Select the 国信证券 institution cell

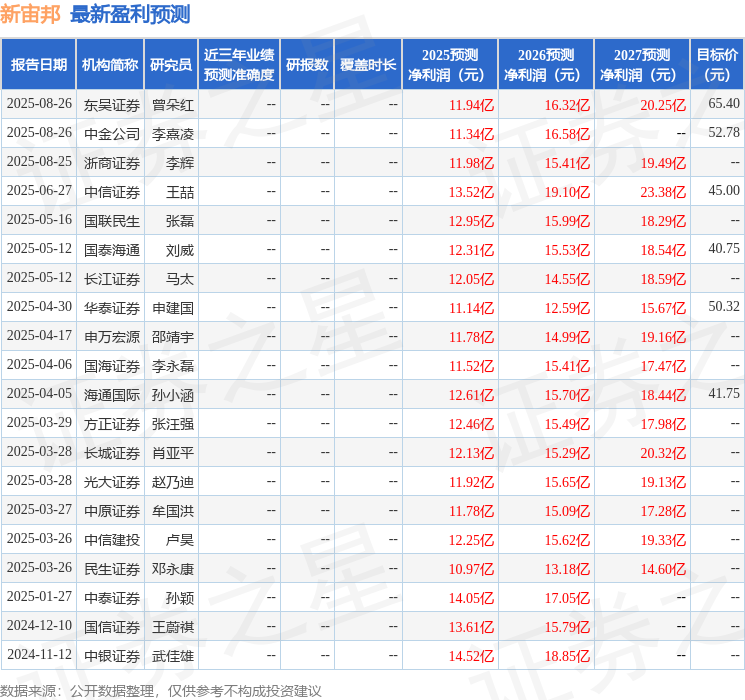pyautogui.click(x=112, y=627)
